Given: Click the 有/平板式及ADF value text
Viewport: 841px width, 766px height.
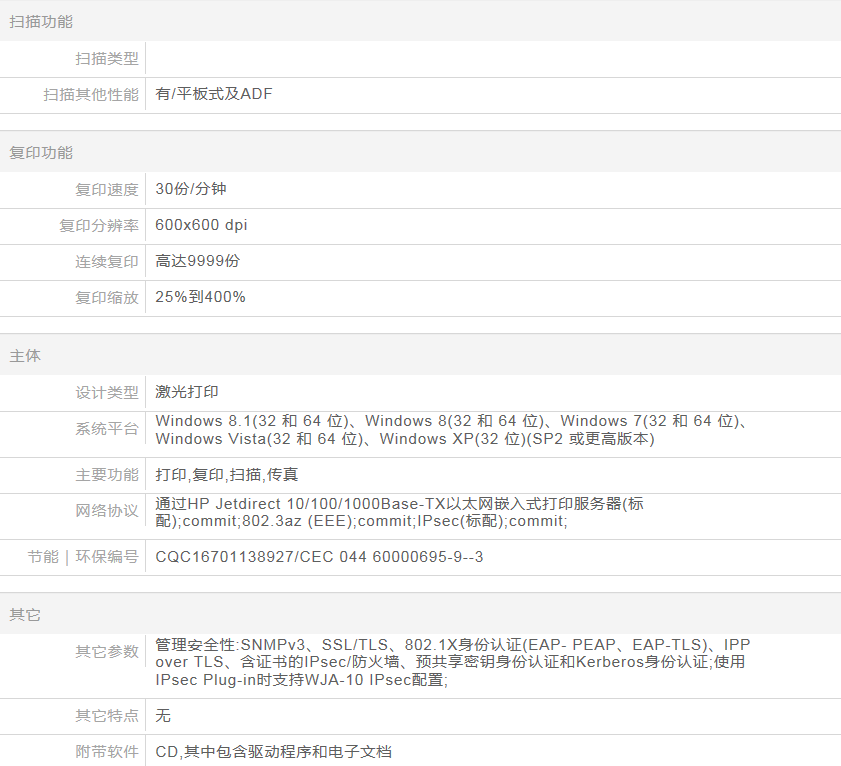Looking at the screenshot, I should (214, 94).
